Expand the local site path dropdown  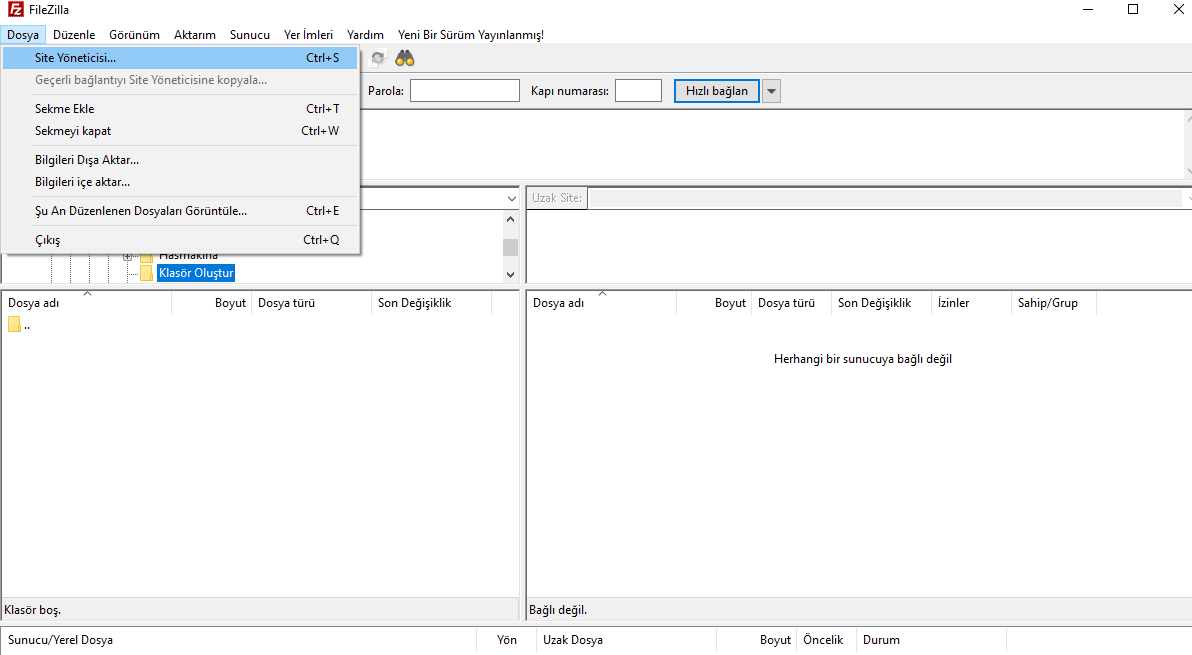512,198
